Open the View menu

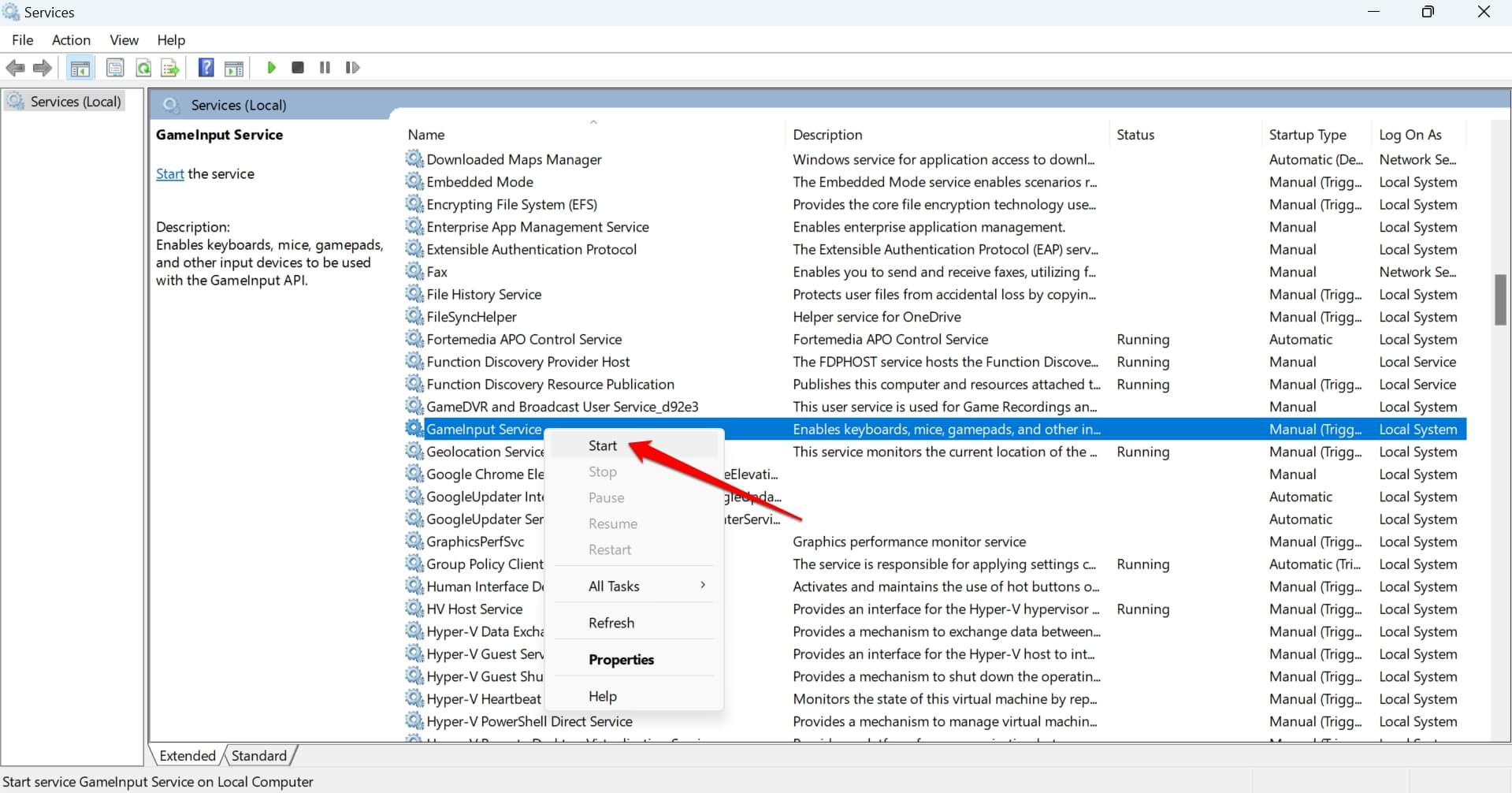coord(124,40)
